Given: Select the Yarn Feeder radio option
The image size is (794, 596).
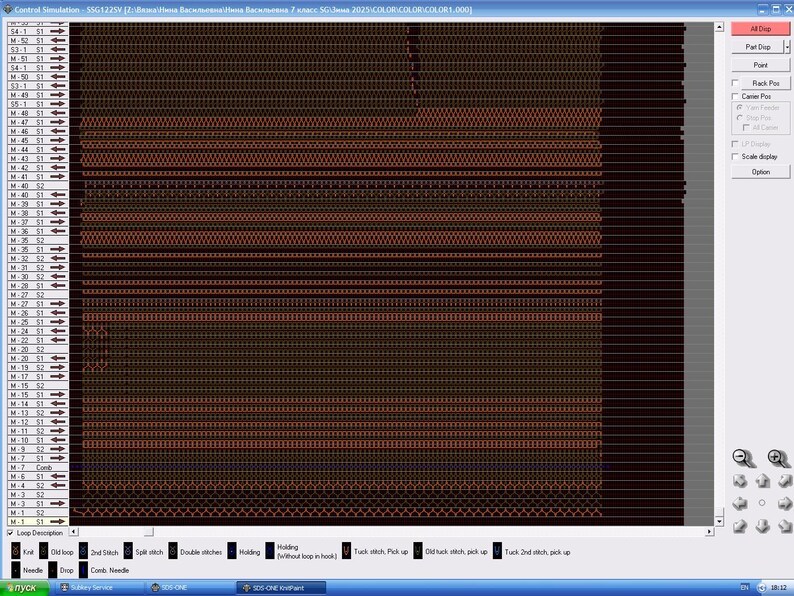Looking at the screenshot, I should point(739,107).
